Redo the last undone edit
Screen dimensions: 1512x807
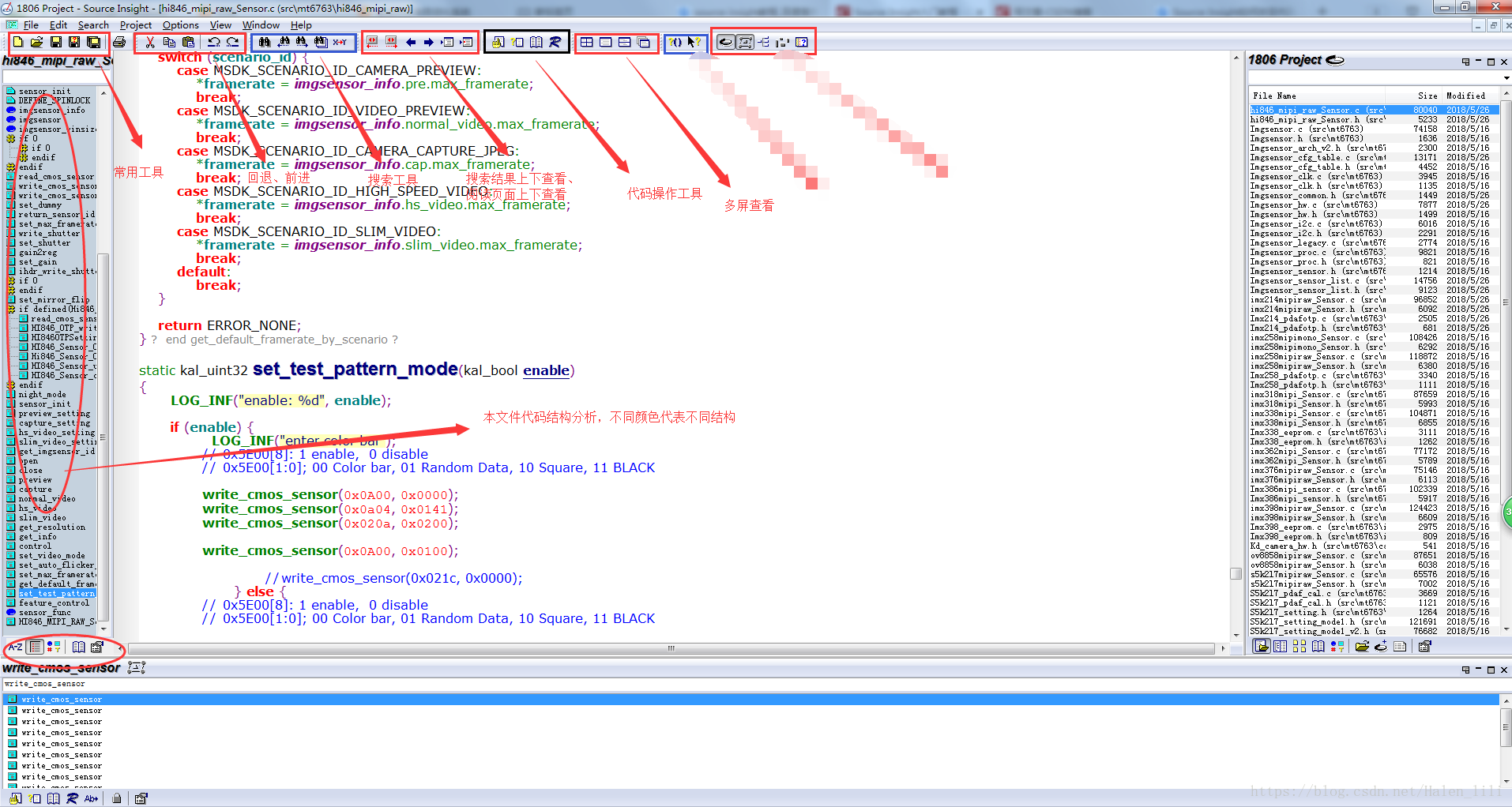pos(232,42)
